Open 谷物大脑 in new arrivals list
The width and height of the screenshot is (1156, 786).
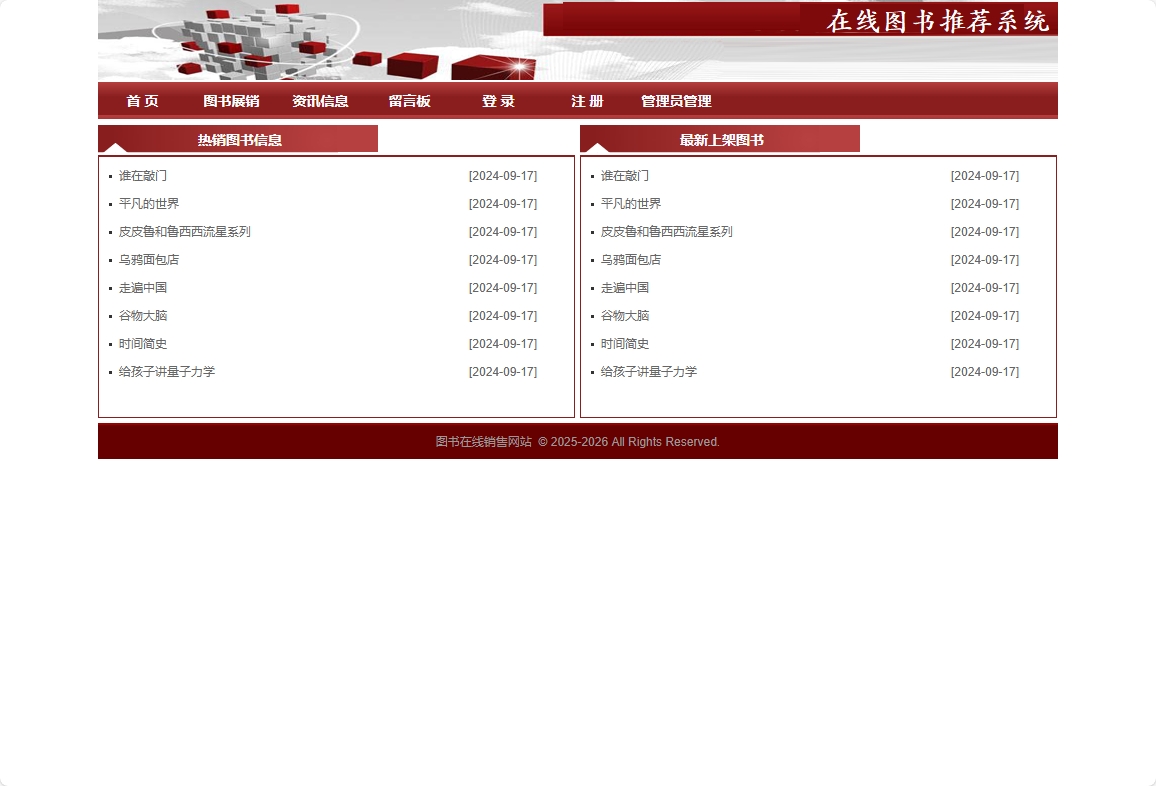(x=625, y=315)
